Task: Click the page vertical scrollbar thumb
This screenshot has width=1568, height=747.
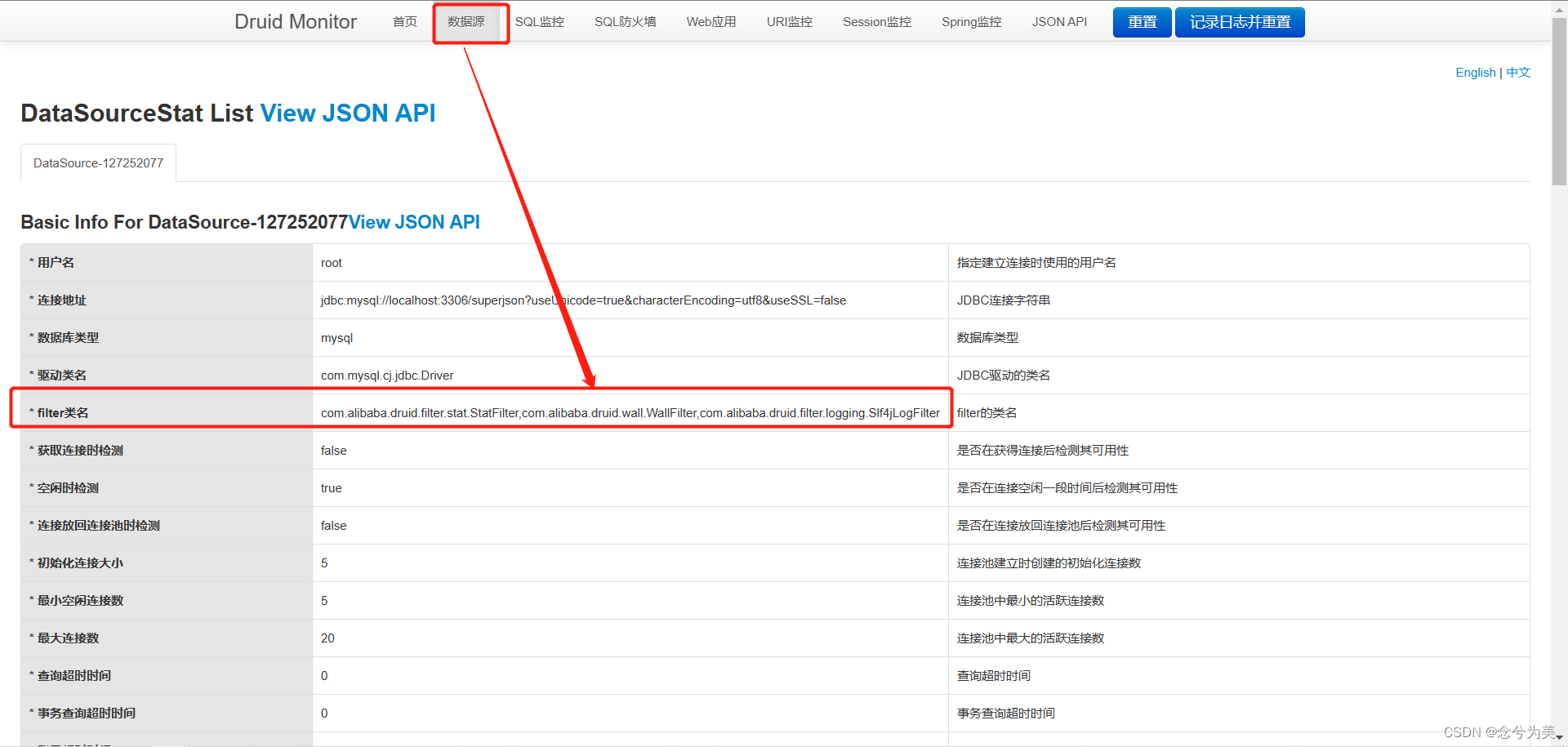Action: (1559, 102)
